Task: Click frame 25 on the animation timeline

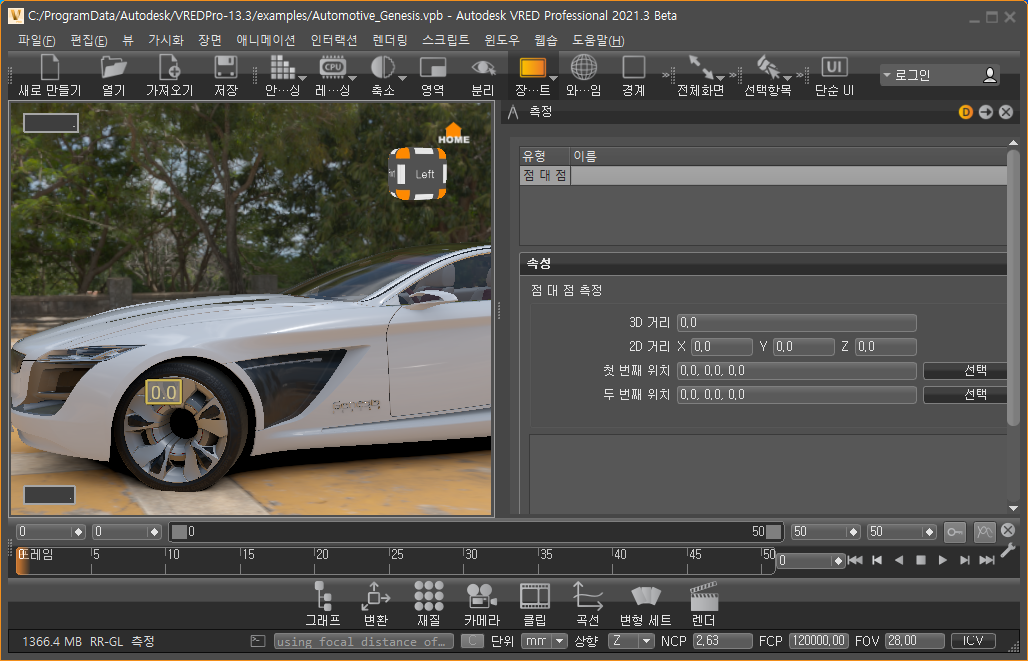Action: (x=391, y=560)
